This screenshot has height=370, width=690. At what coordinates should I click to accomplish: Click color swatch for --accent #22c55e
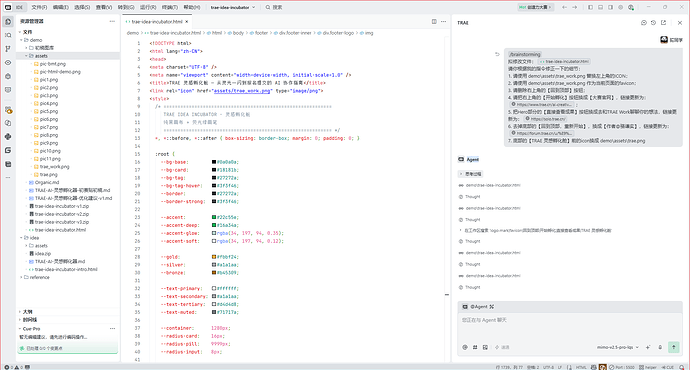[214, 217]
